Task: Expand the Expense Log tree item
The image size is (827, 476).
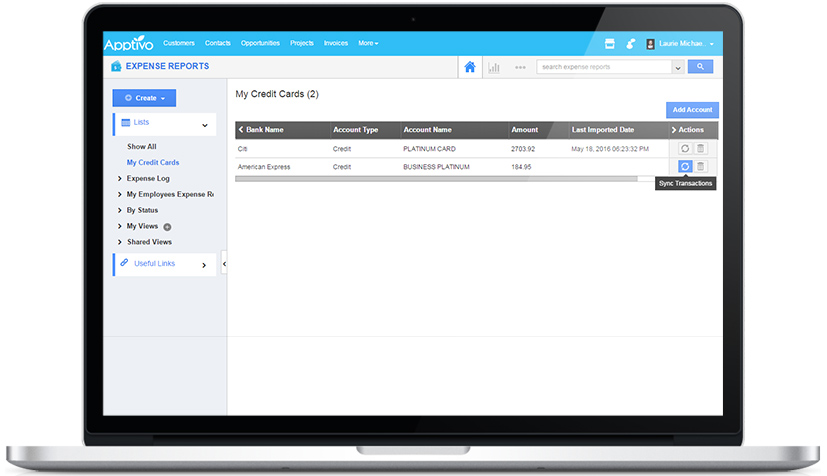Action: coord(120,178)
